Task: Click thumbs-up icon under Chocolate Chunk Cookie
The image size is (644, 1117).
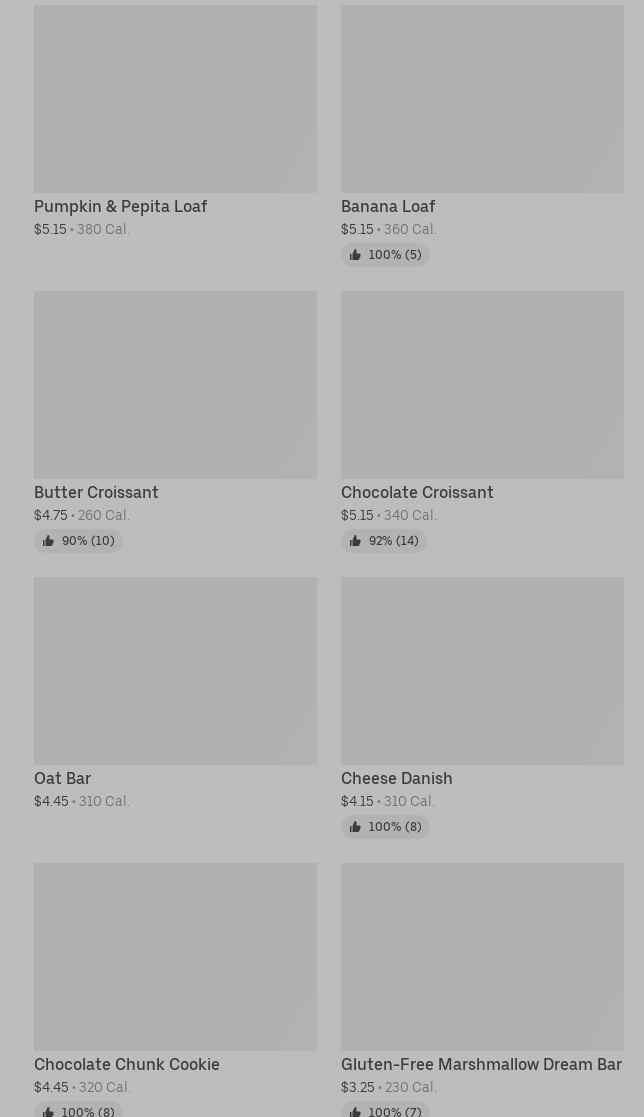Action: point(48,1111)
